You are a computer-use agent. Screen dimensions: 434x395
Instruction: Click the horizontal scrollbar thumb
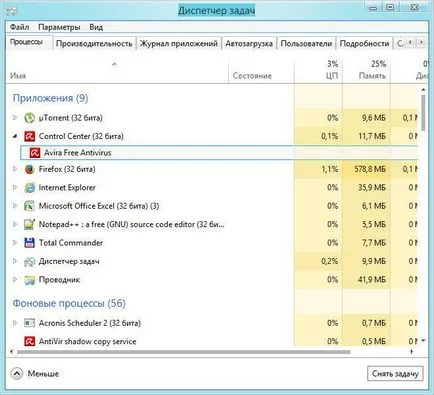[184, 352]
